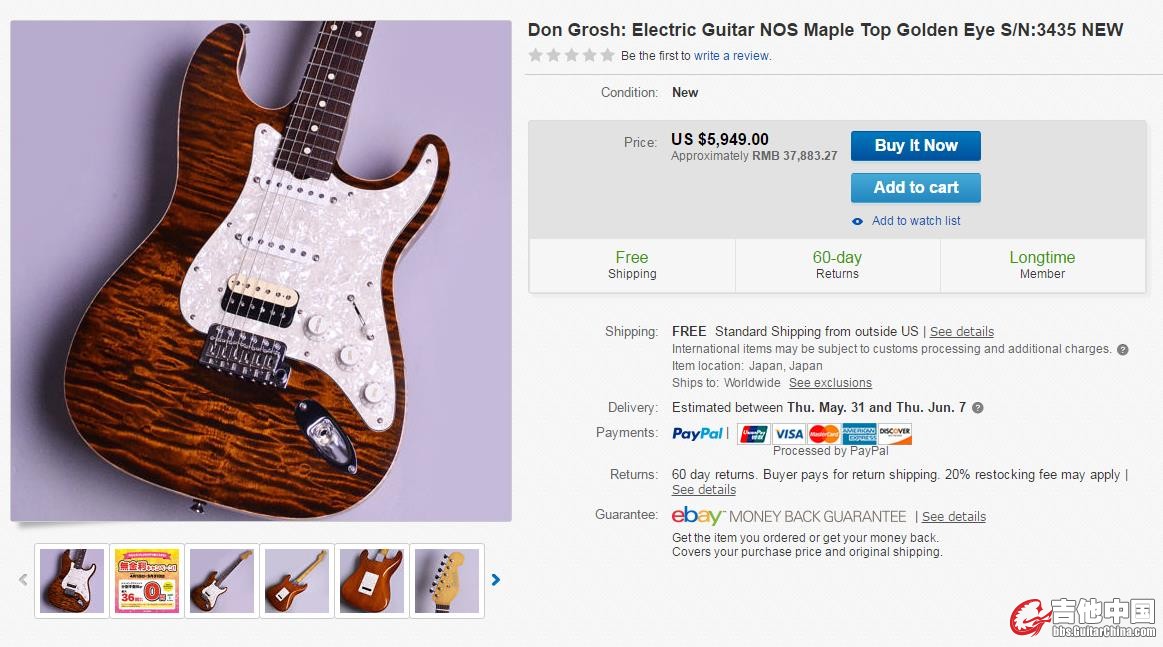Open the yellow promotional flyer thumbnail
The width and height of the screenshot is (1163, 647).
coord(147,581)
